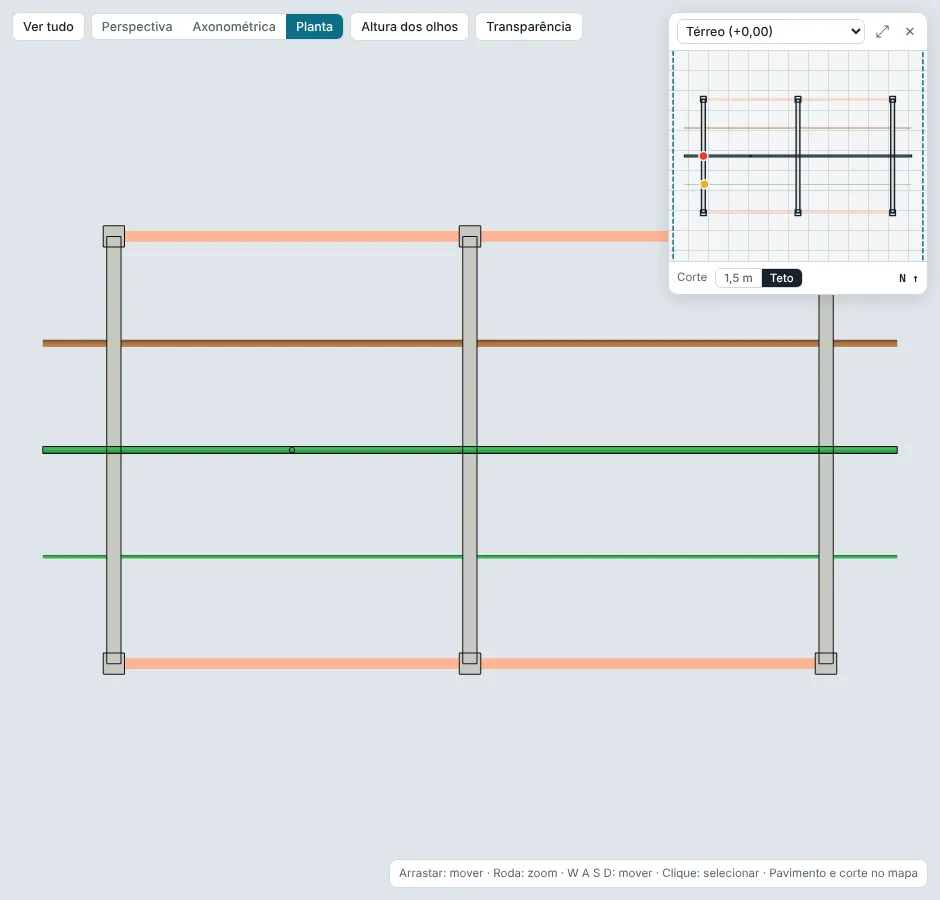Screen dimensions: 940x900
Task: Switch to Perspectiva view
Action: click(x=137, y=27)
